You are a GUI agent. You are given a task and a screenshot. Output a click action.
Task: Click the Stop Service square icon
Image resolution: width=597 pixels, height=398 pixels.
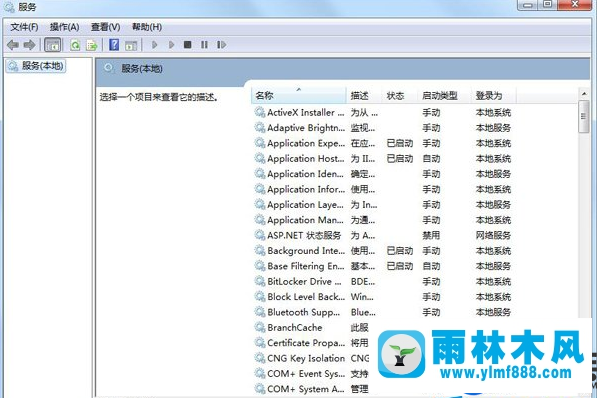187,45
